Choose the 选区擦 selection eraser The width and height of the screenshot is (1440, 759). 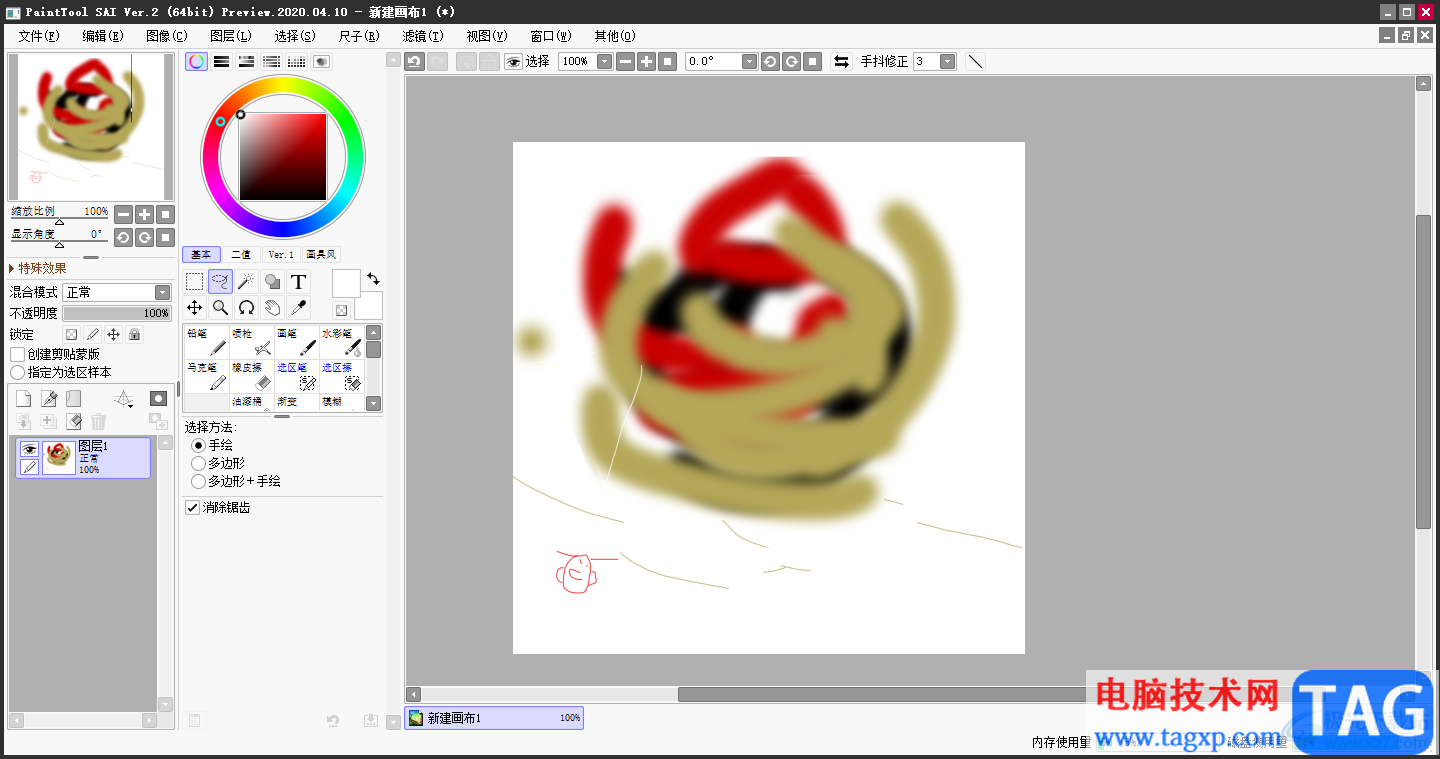click(342, 376)
